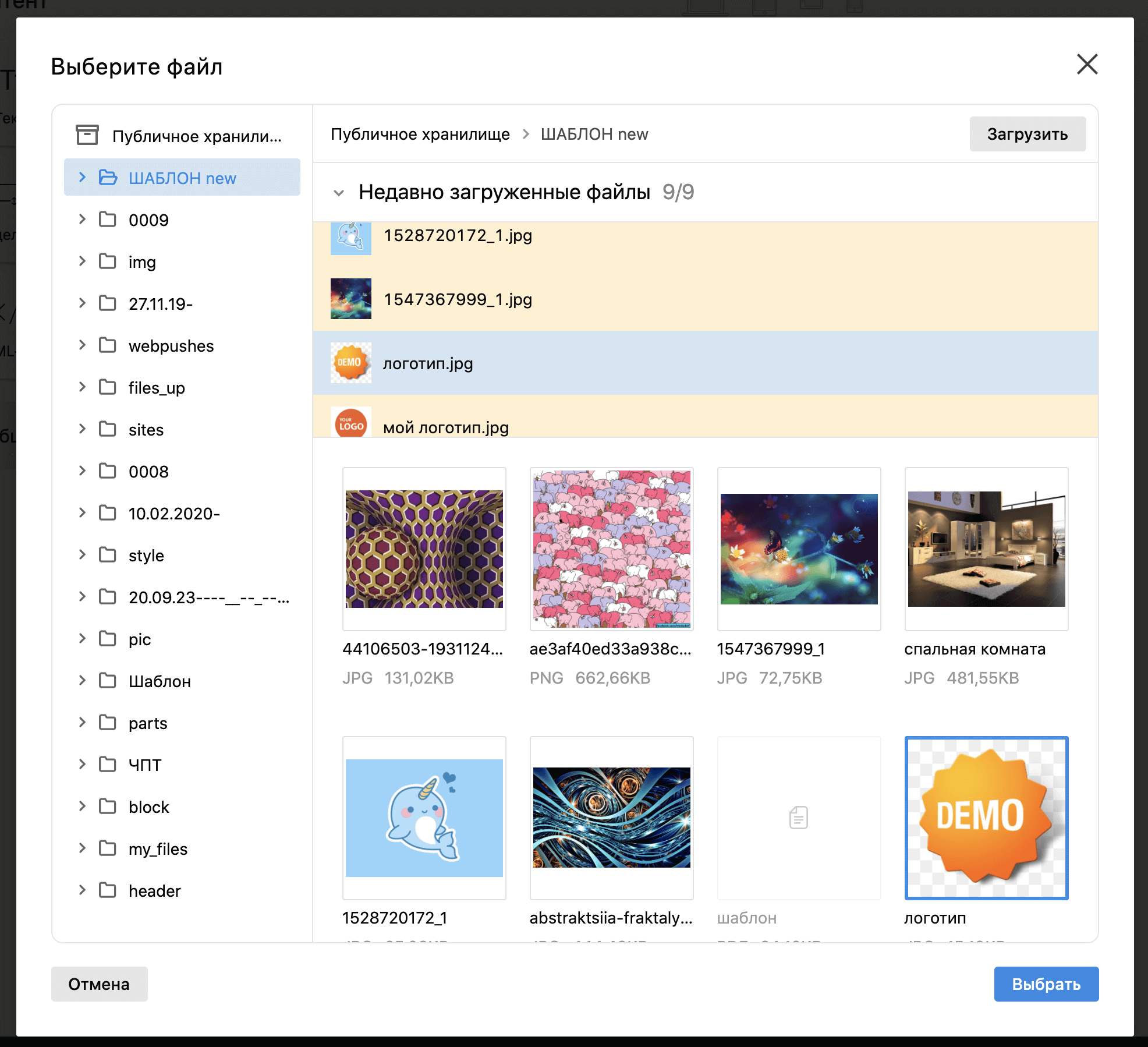
Task: Click the open folder icon for ШАБЛОН new
Action: pos(108,178)
